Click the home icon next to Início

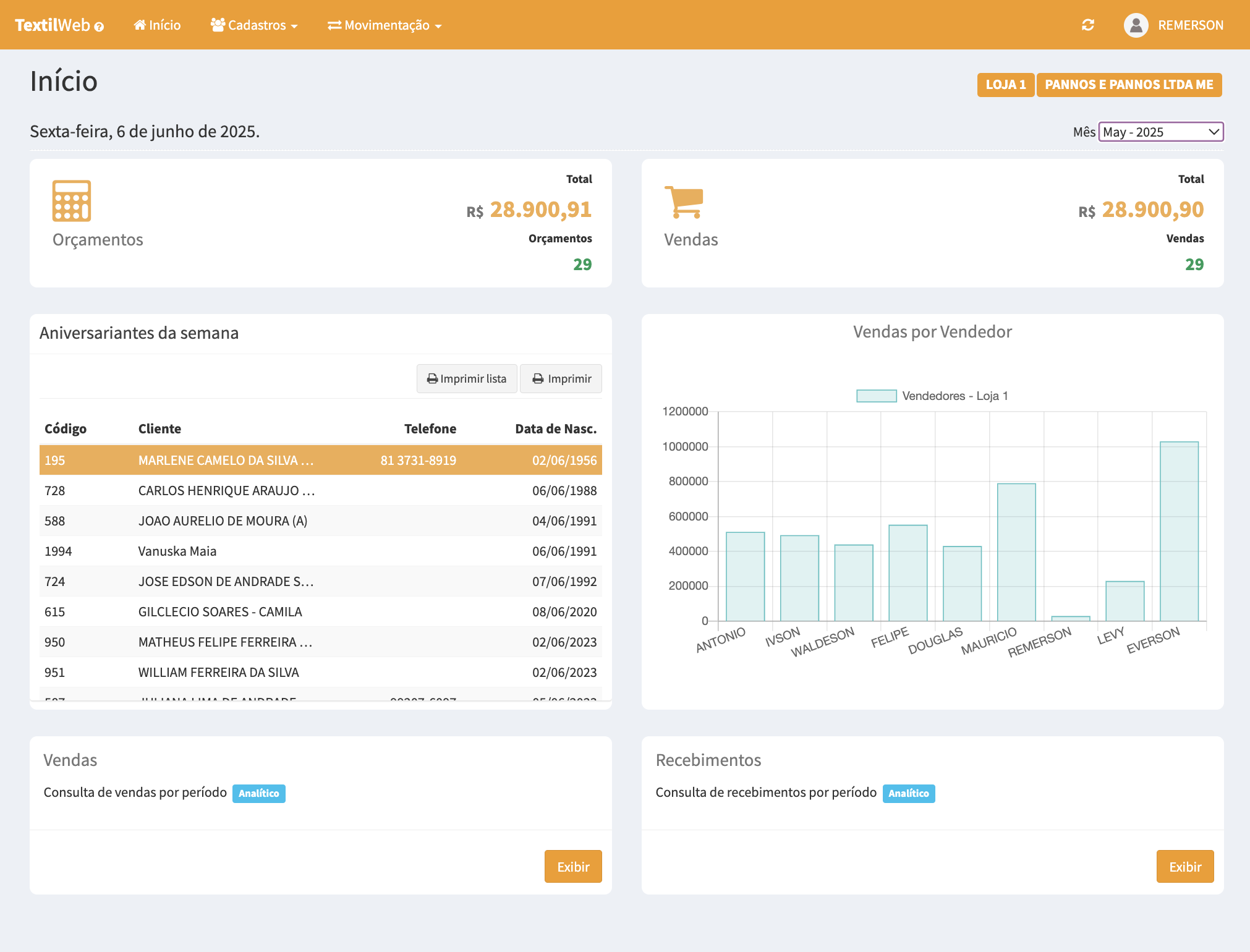coord(140,25)
